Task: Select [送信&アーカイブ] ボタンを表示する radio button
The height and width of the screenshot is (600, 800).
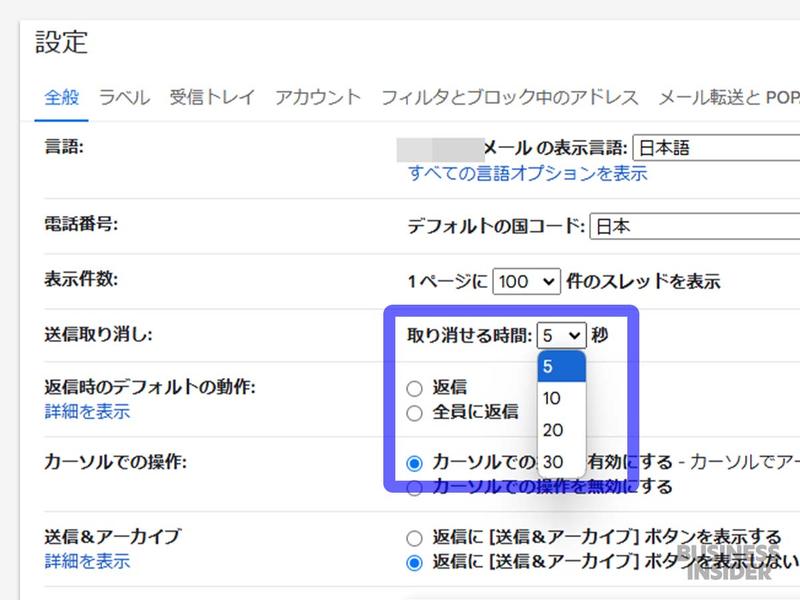Action: point(414,538)
